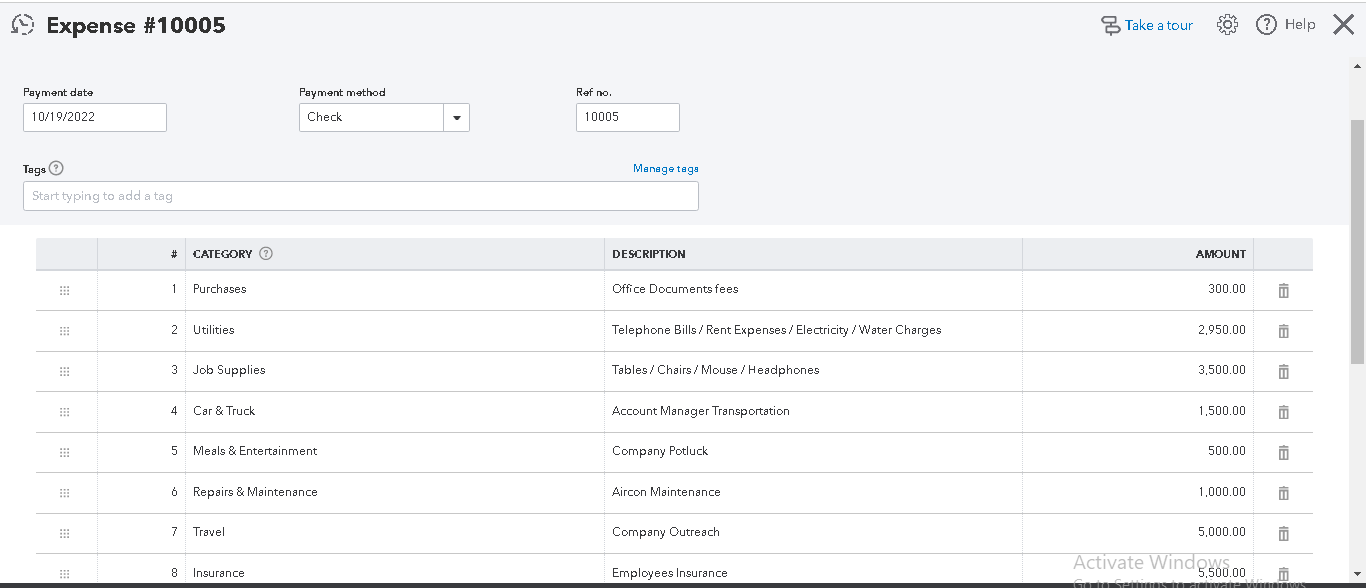Expand the Payment method dropdown
Viewport: 1370px width, 588px height.
point(456,117)
